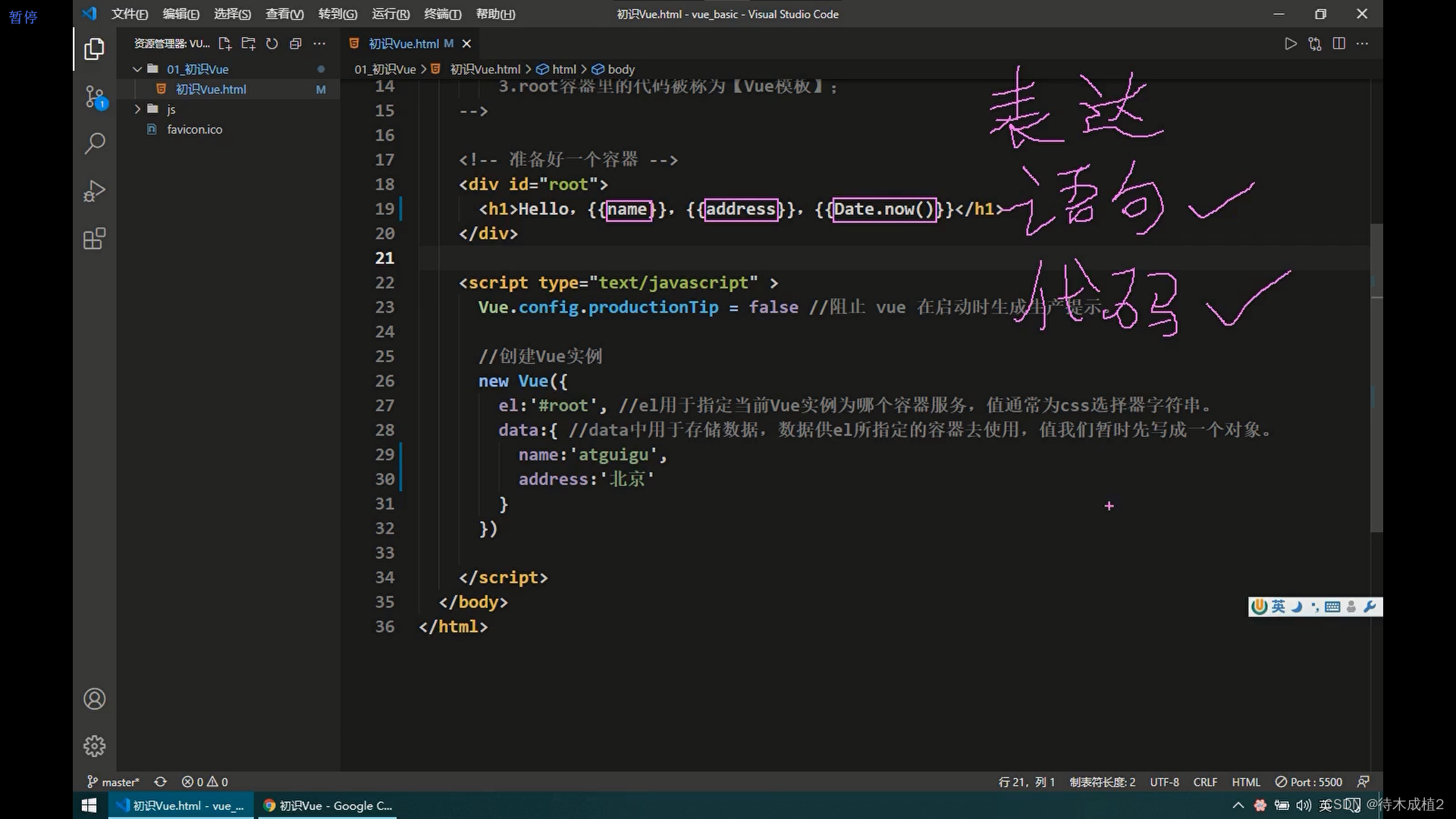Switch to 初识Vue.html VS Code taskbar item
Viewport: 1456px width, 819px height.
(x=180, y=805)
